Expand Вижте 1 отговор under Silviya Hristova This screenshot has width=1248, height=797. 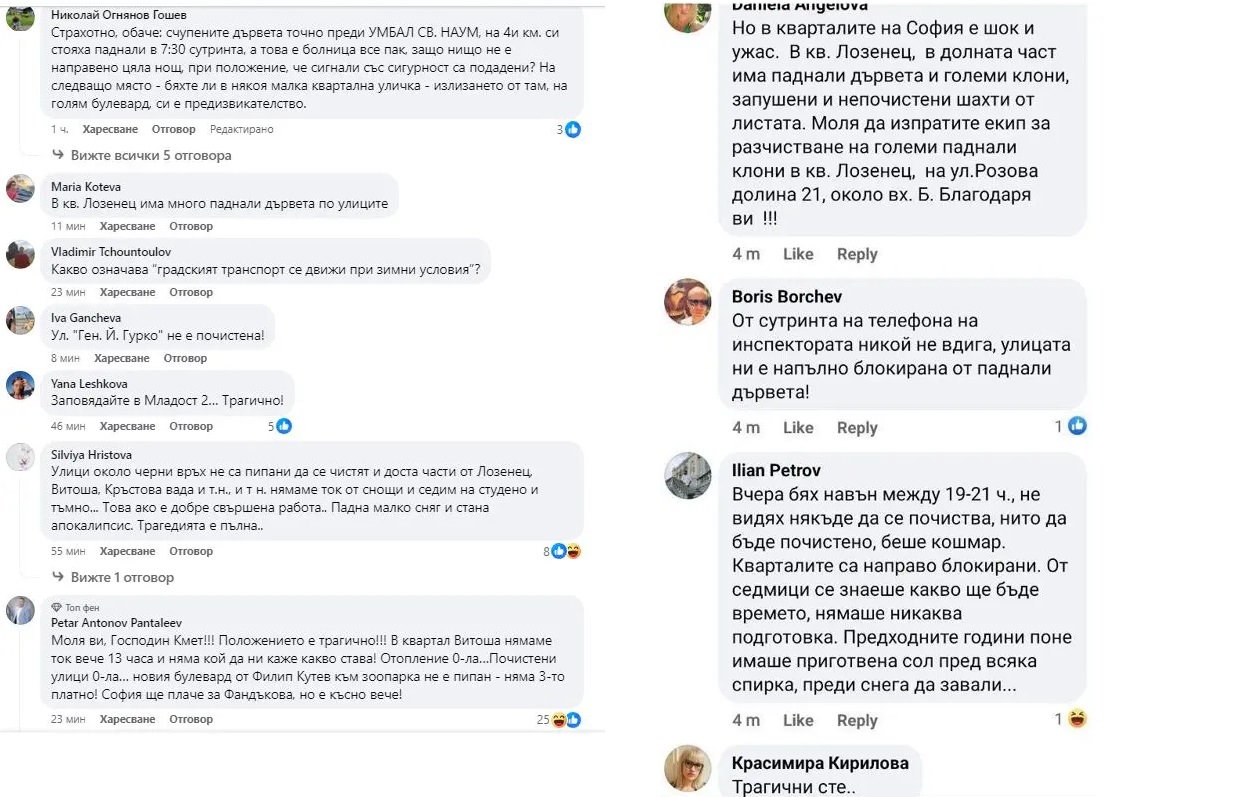(122, 577)
